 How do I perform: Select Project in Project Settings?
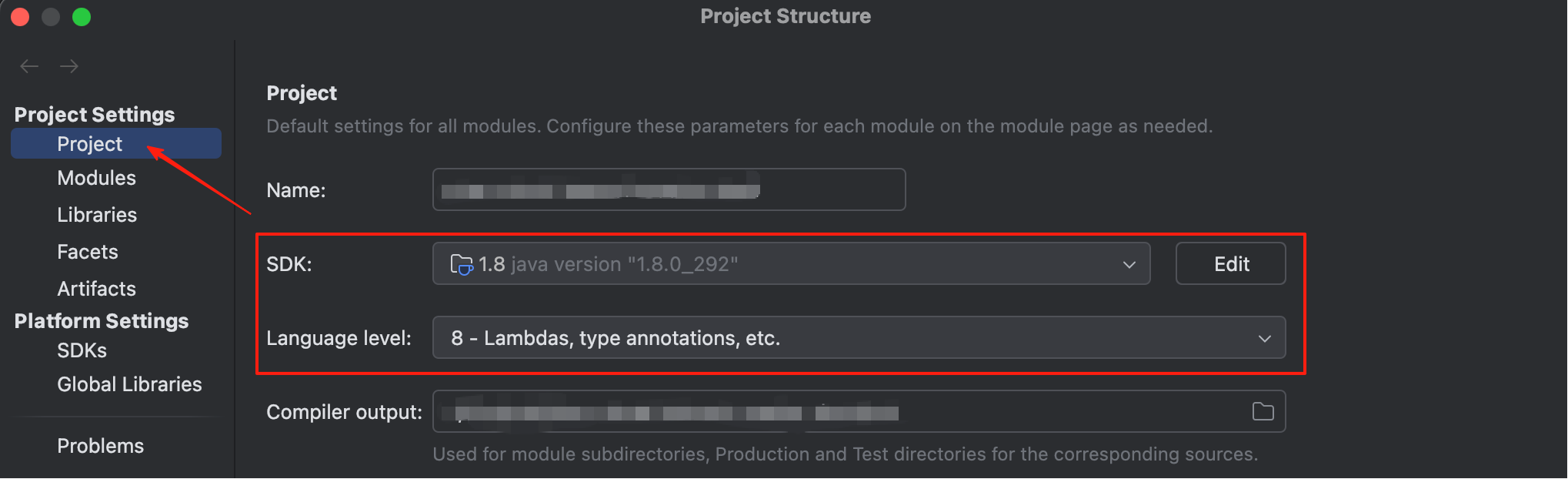[90, 144]
